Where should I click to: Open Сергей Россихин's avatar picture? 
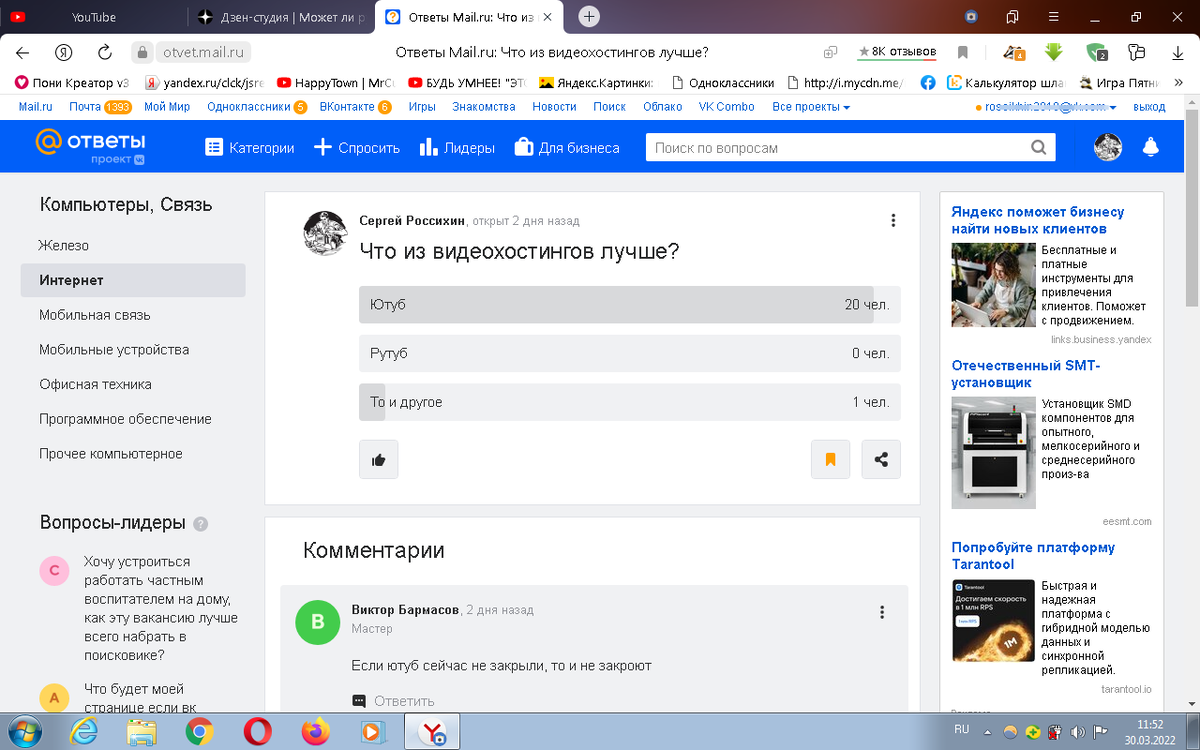[325, 233]
